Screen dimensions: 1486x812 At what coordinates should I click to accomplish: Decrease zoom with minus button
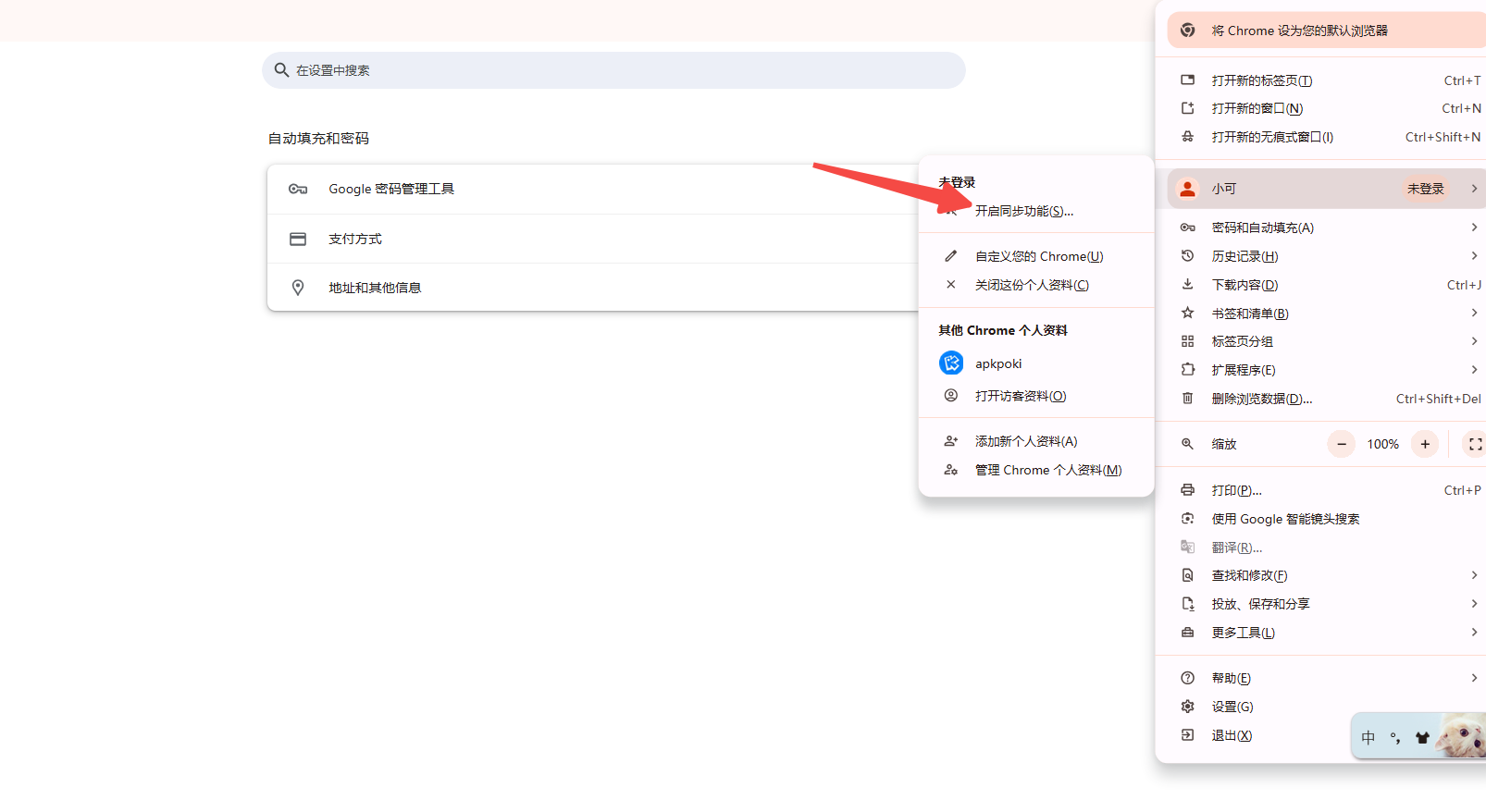1342,444
